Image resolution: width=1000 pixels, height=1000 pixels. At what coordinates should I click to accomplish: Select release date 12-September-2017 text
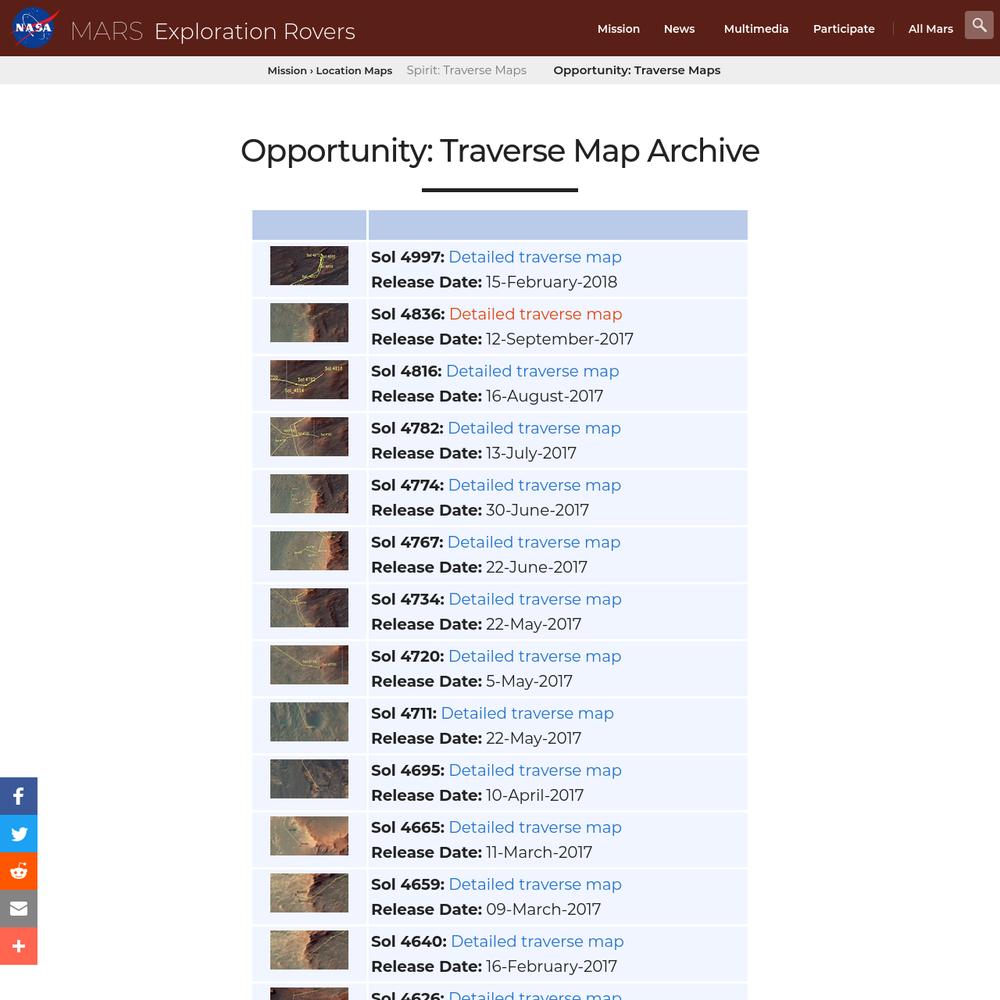coord(560,339)
